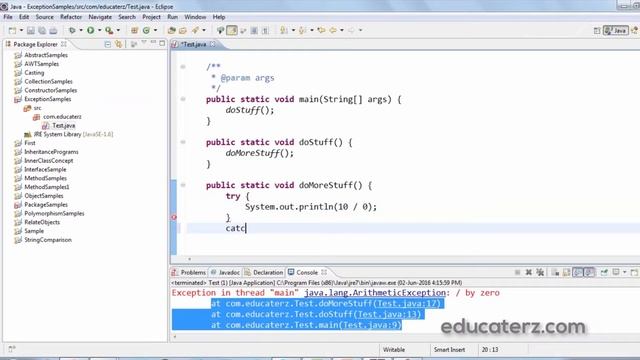Open the Refactor menu

click(x=71, y=17)
